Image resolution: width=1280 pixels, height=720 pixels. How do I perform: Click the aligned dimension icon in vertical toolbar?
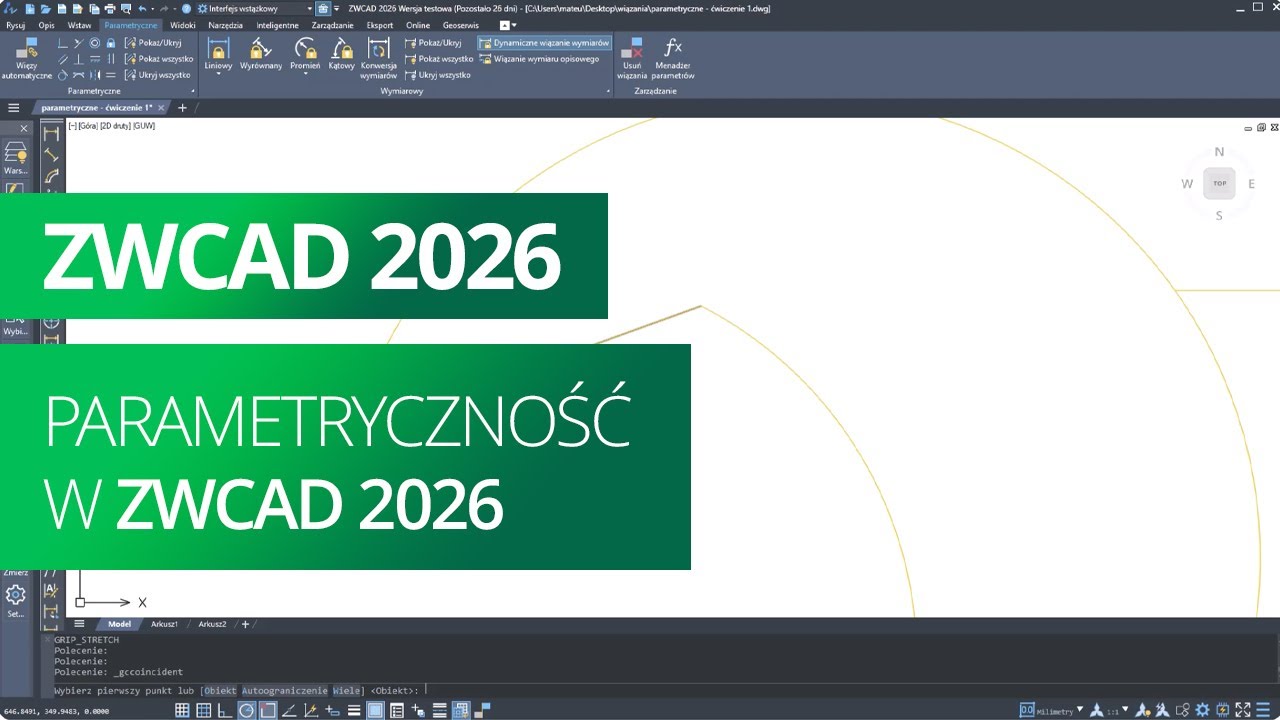pos(51,155)
